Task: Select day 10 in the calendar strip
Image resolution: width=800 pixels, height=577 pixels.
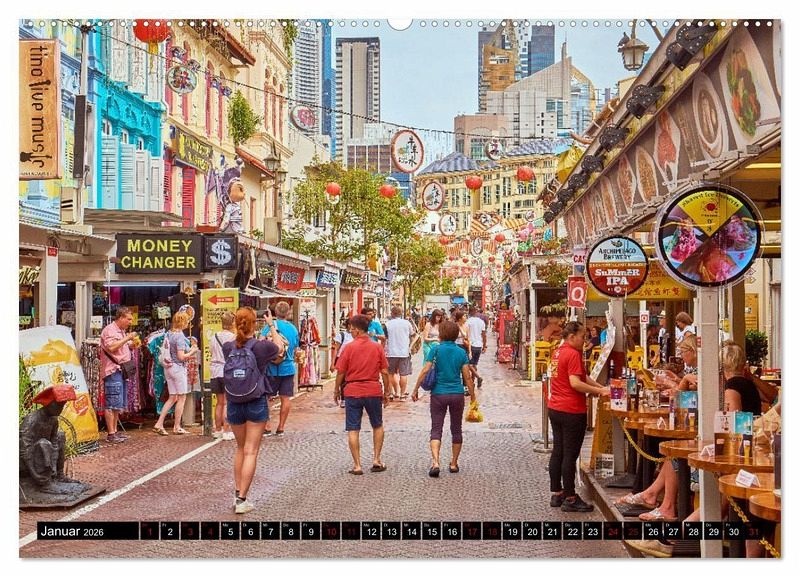Action: pyautogui.click(x=331, y=531)
